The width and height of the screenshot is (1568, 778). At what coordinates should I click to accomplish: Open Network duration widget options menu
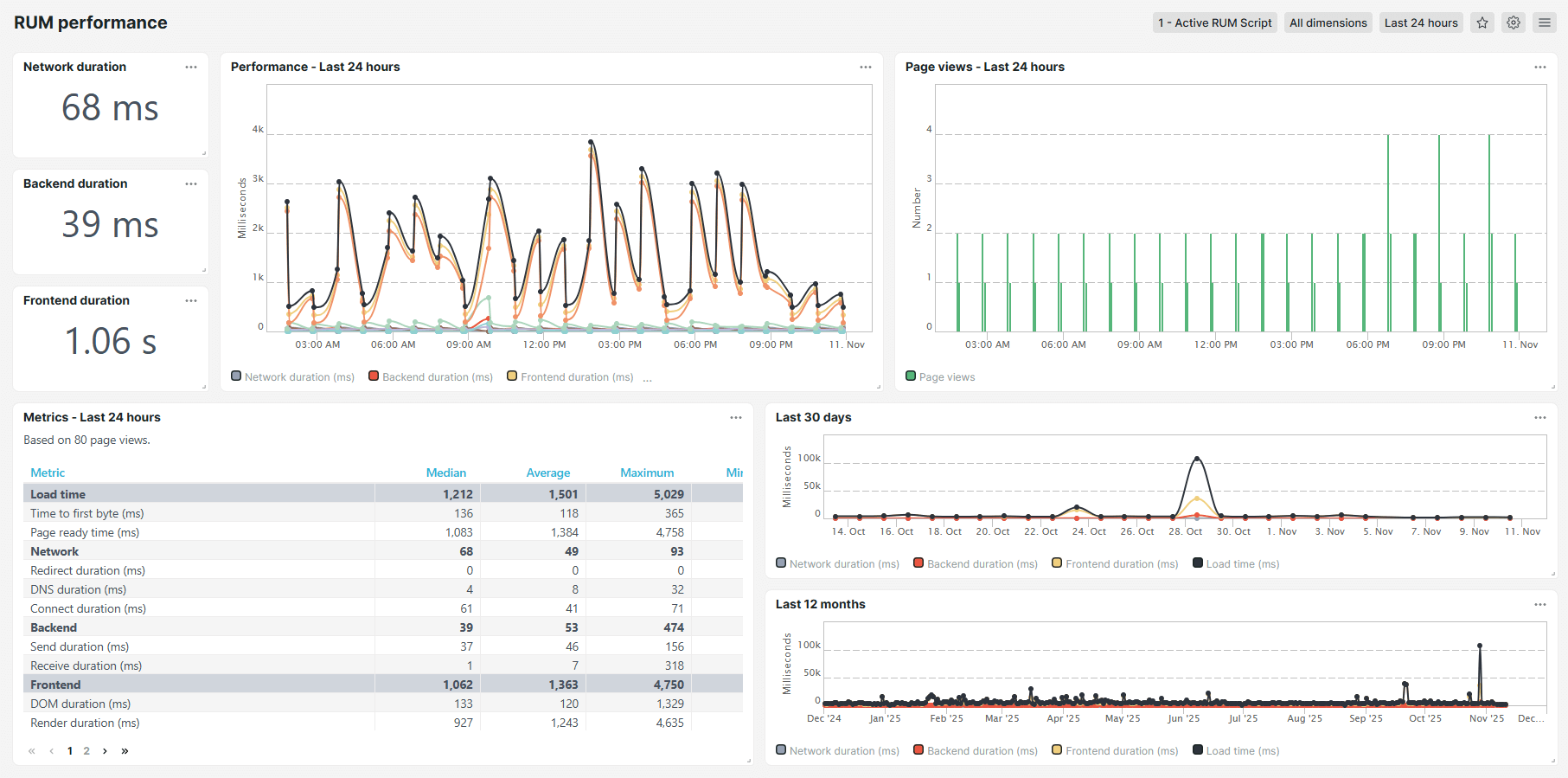pos(191,68)
